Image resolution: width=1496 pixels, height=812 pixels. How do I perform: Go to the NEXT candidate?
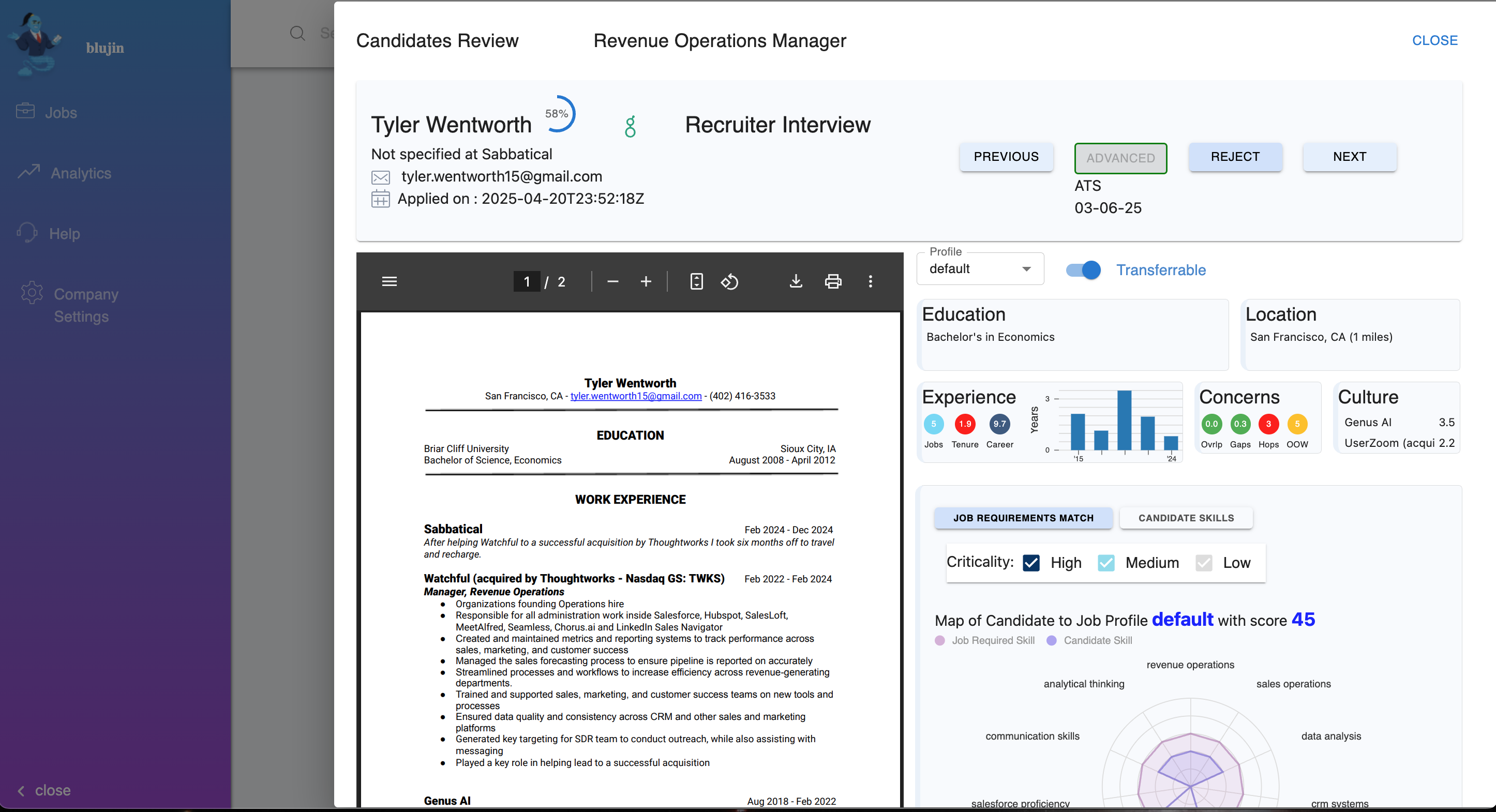(x=1349, y=157)
